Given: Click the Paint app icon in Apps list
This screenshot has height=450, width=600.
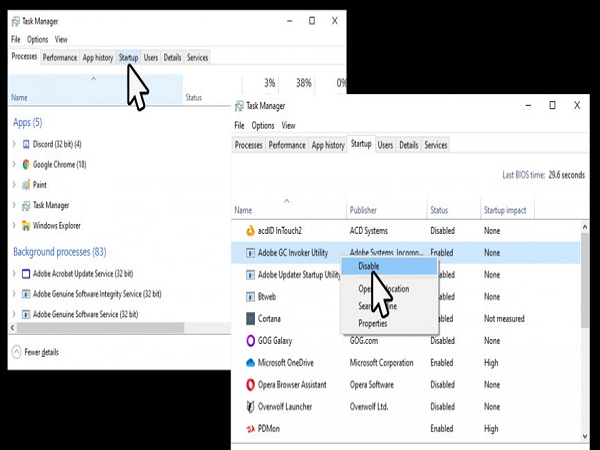Looking at the screenshot, I should (26, 185).
